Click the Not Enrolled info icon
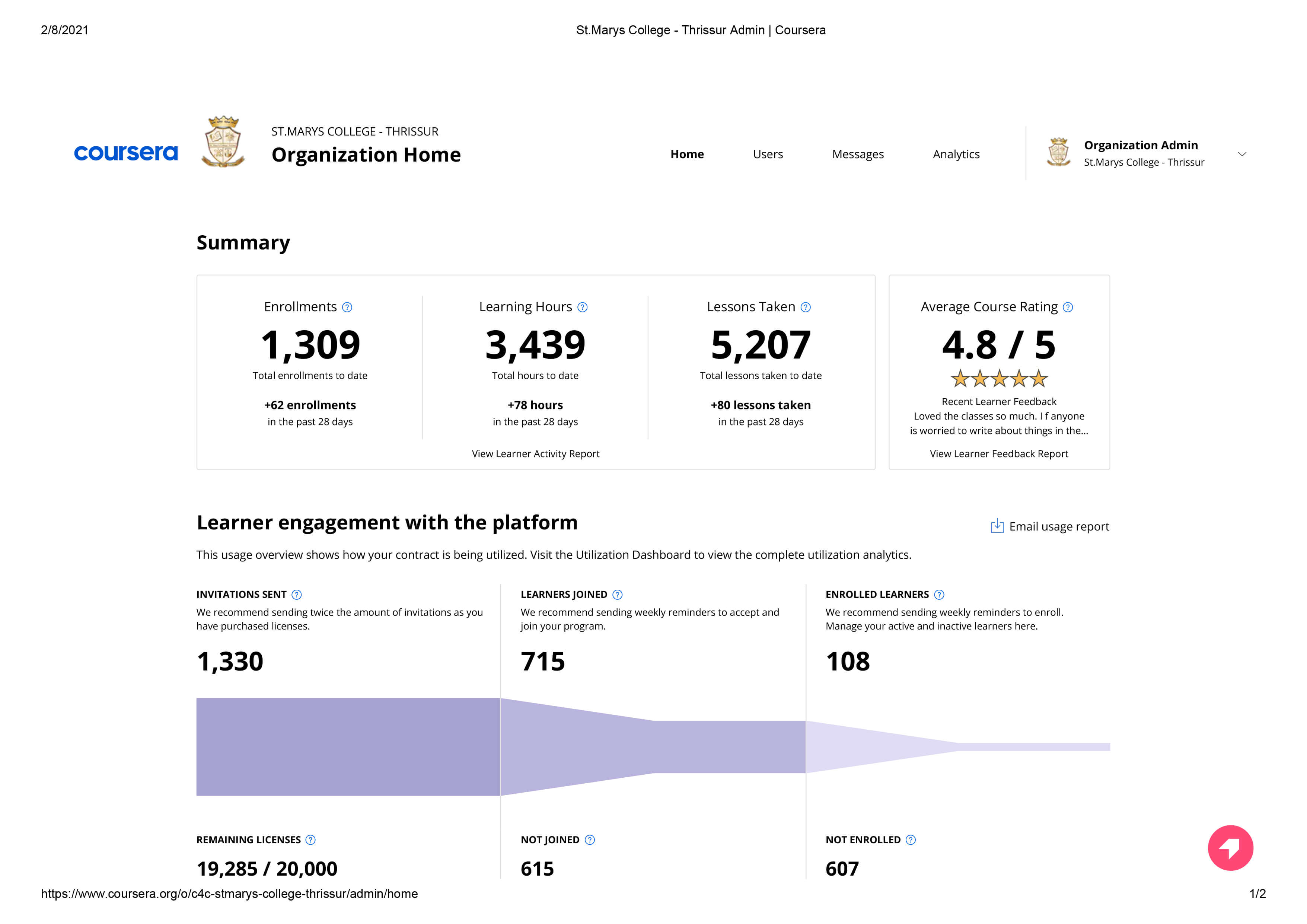The width and height of the screenshot is (1307, 924). (x=911, y=840)
